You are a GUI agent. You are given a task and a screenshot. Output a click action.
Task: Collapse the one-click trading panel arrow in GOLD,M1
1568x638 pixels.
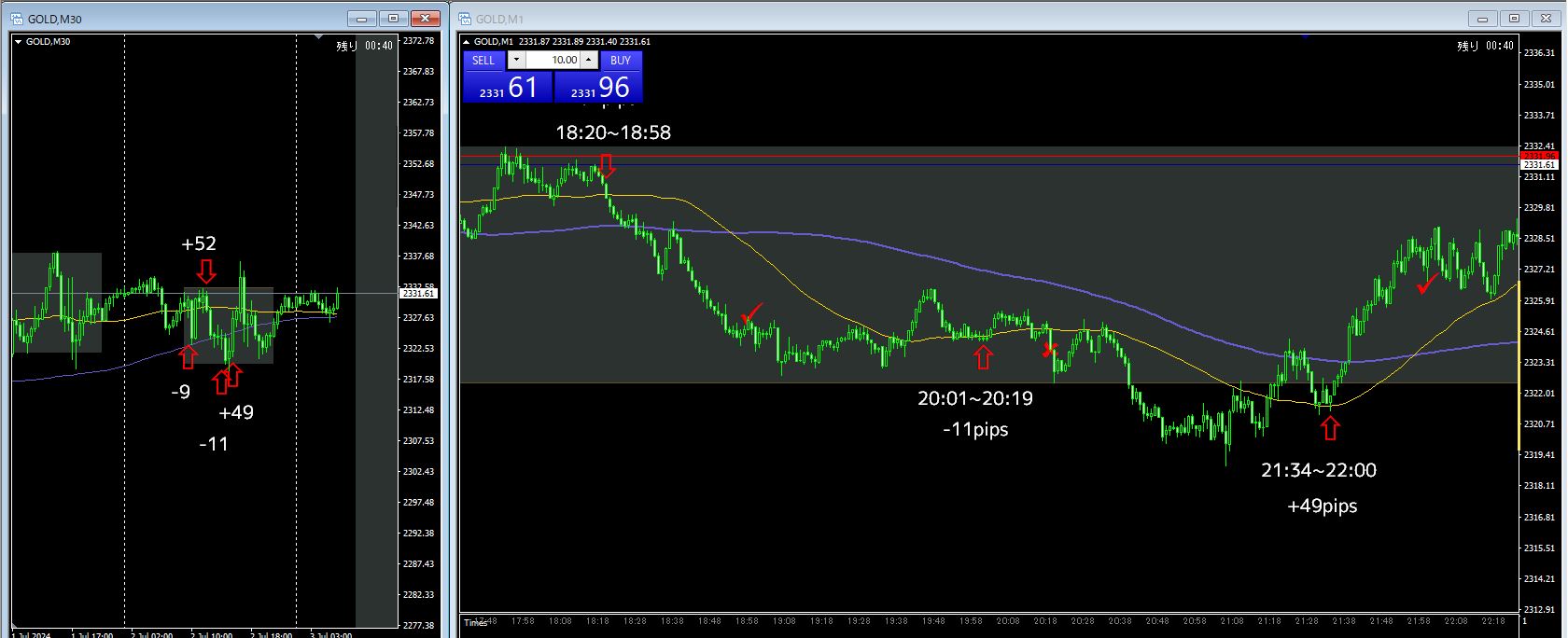point(467,41)
